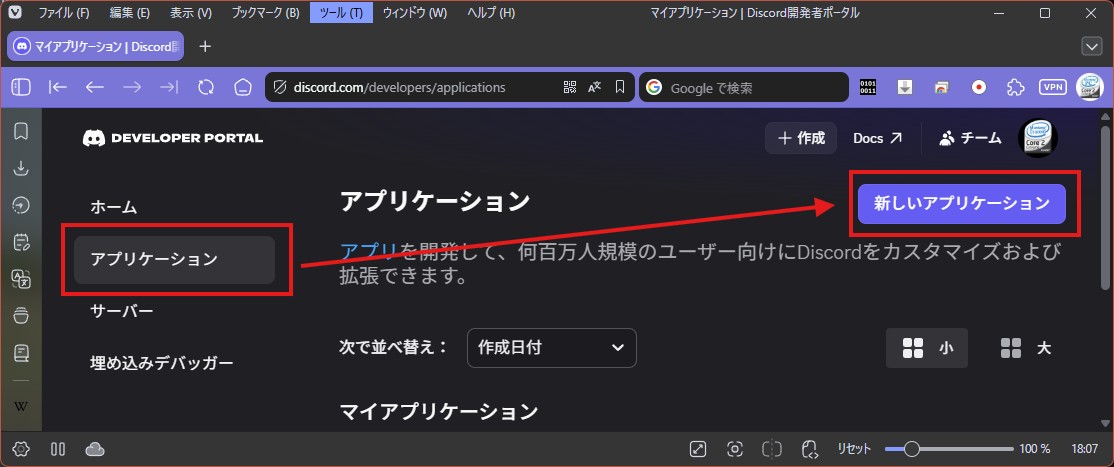Screen dimensions: 1114x467
Task: Open the ファイル (F) menu
Action: (64, 13)
